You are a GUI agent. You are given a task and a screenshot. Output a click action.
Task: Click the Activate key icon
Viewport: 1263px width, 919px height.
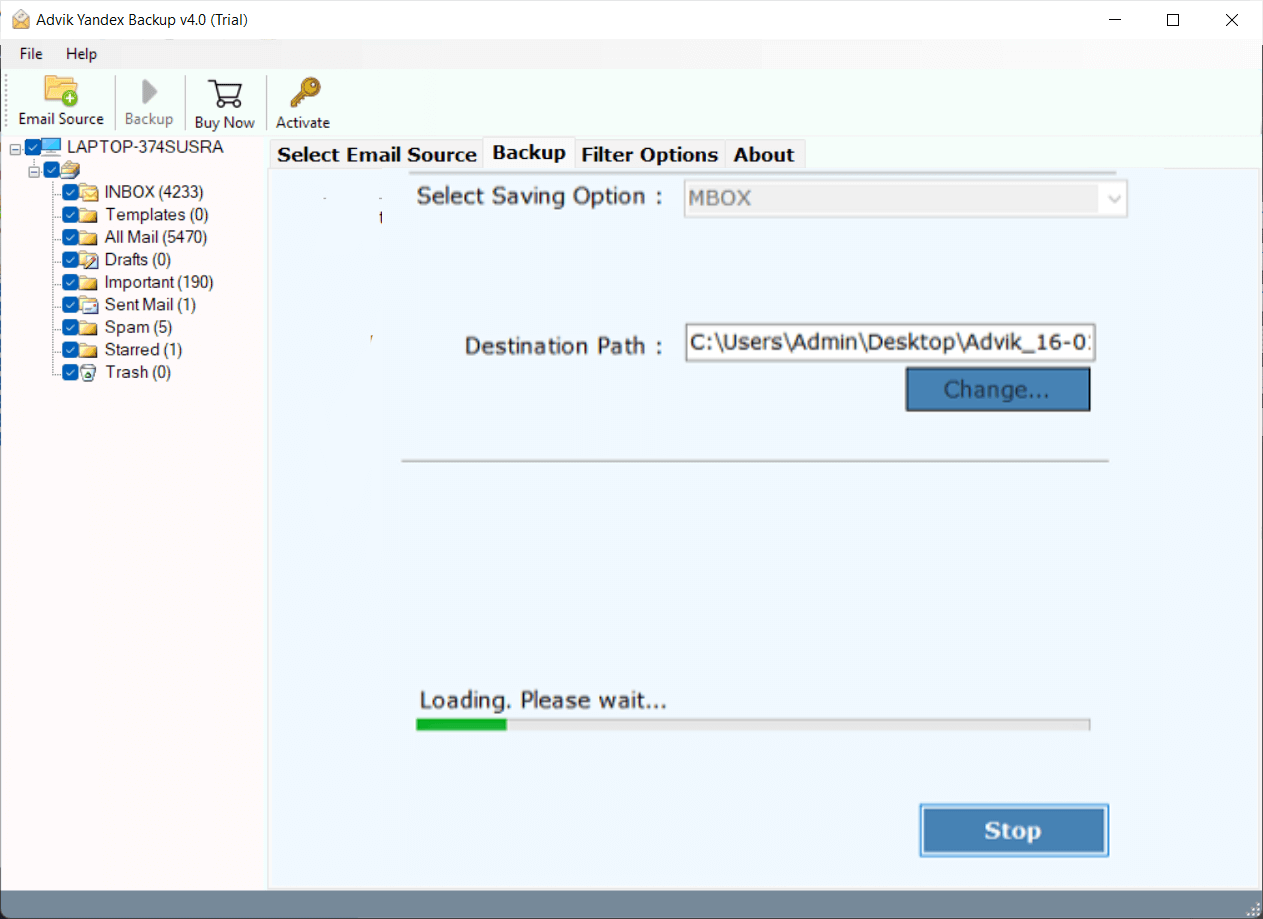[x=304, y=93]
